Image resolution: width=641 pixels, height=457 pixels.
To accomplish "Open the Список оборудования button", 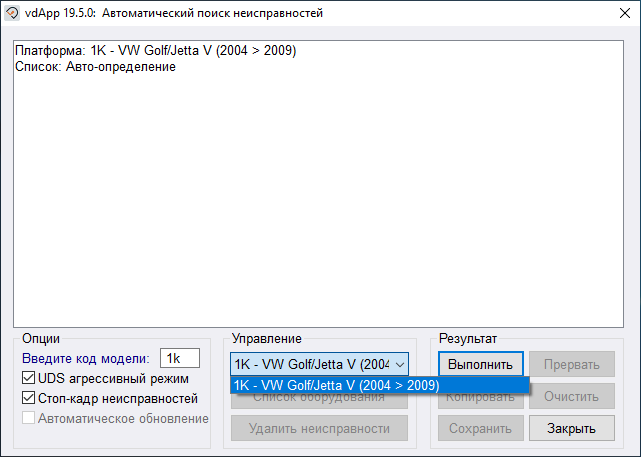I will tap(319, 400).
